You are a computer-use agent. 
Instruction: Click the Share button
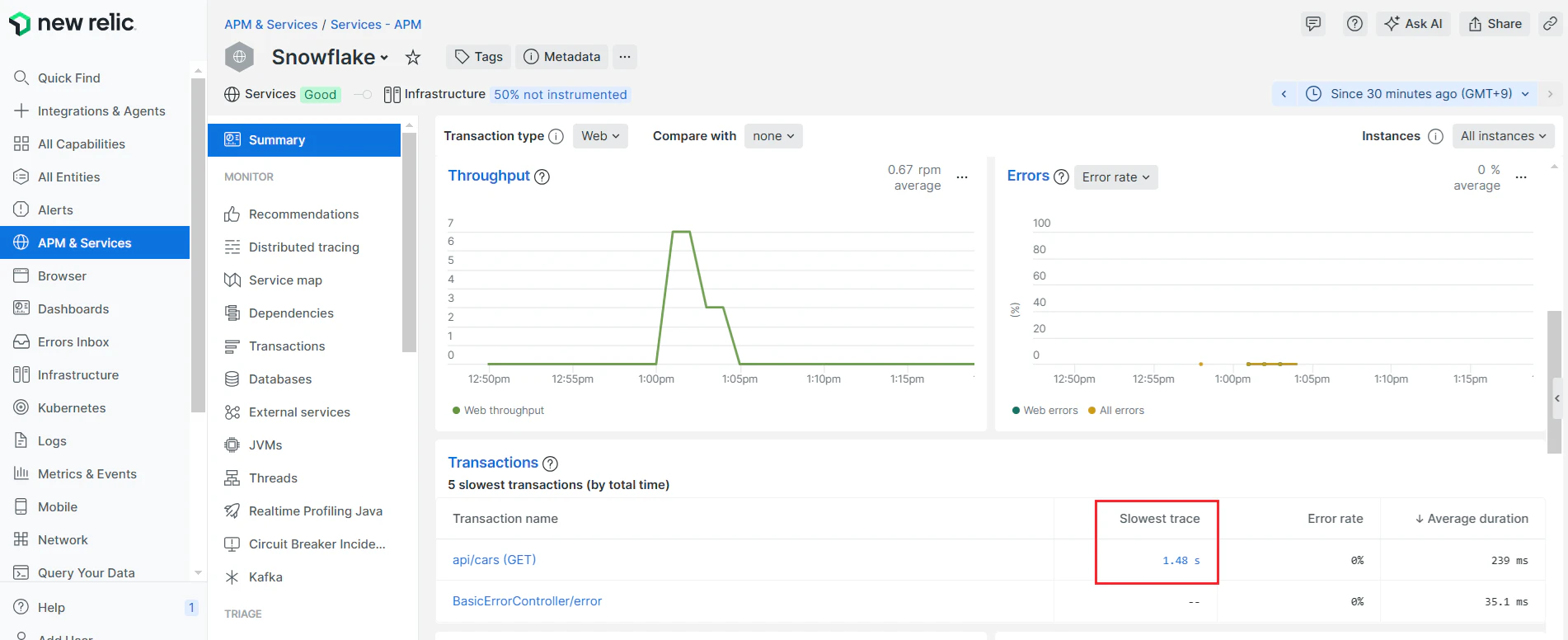pos(1495,24)
